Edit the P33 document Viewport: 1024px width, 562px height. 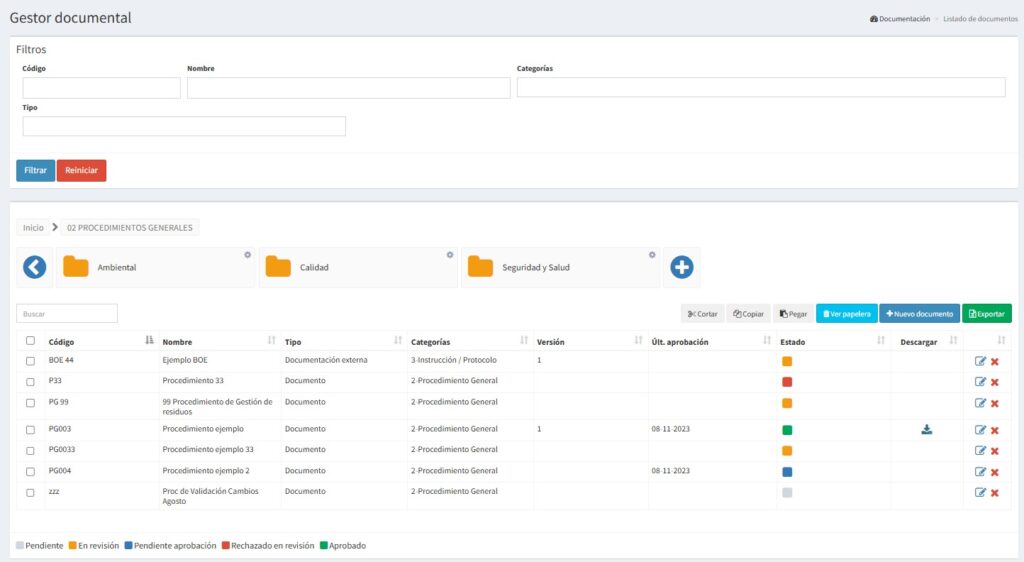click(x=980, y=382)
